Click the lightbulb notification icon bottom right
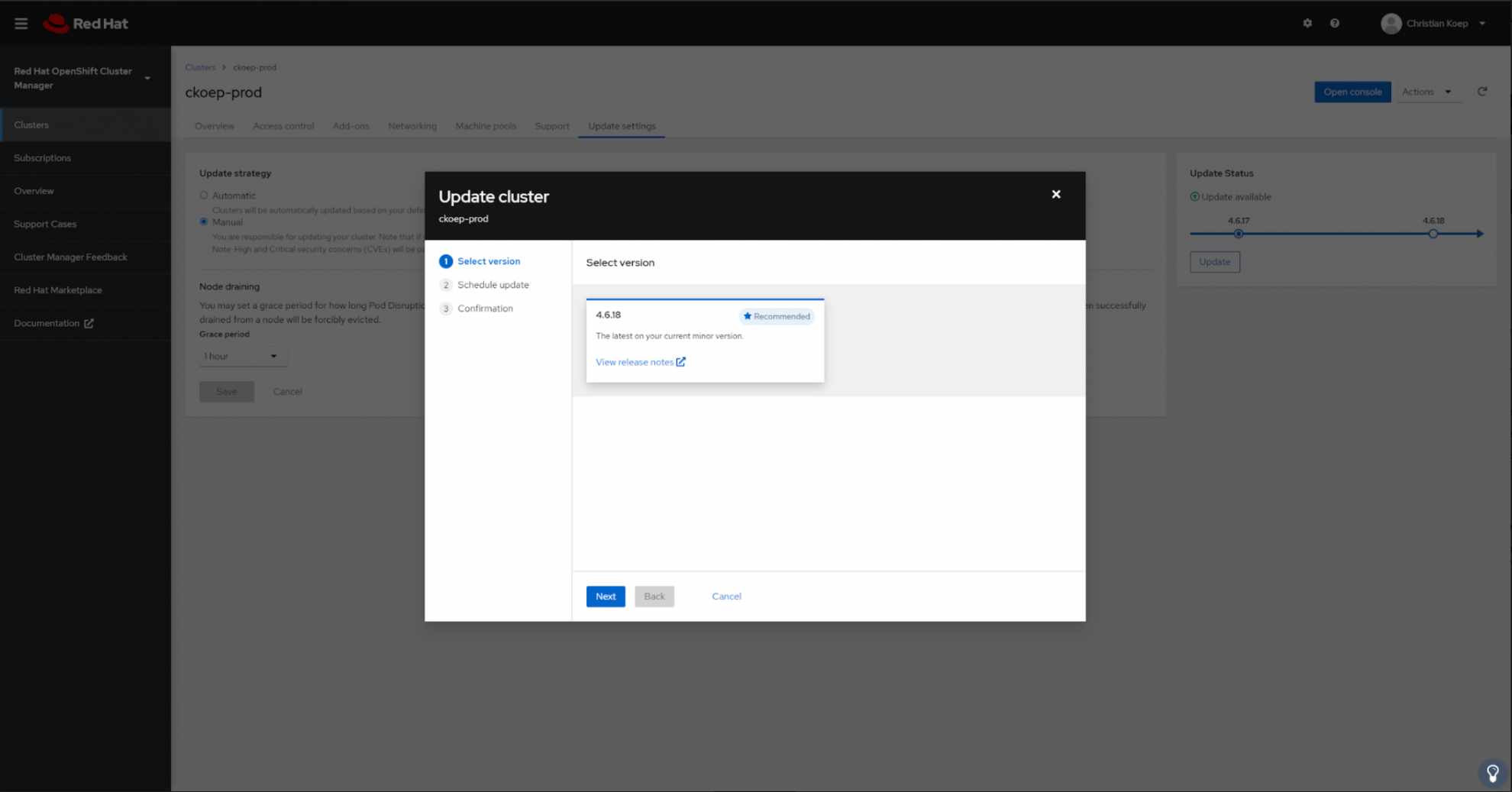 1492,773
